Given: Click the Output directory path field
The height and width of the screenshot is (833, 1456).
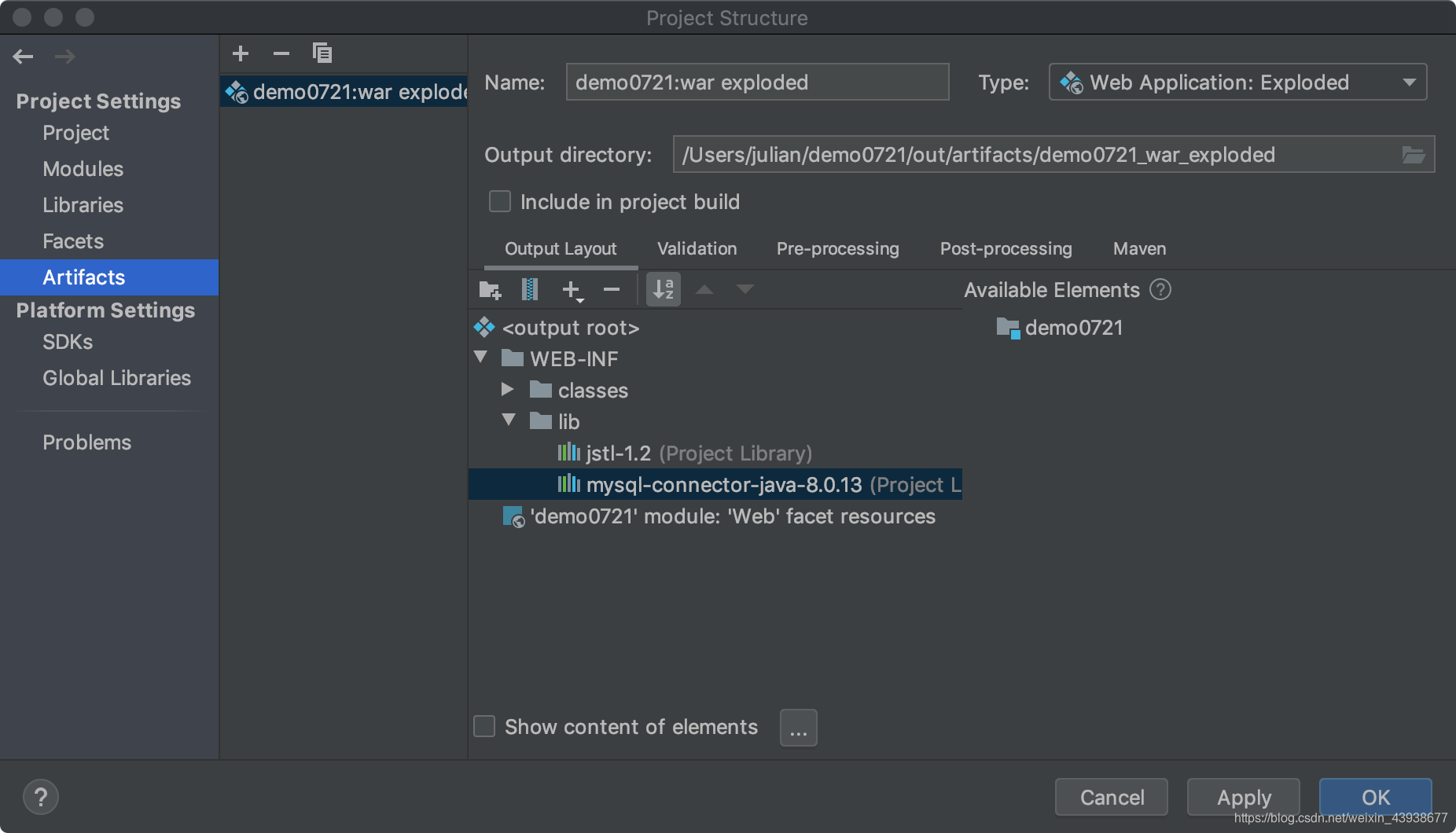Looking at the screenshot, I should click(1053, 154).
